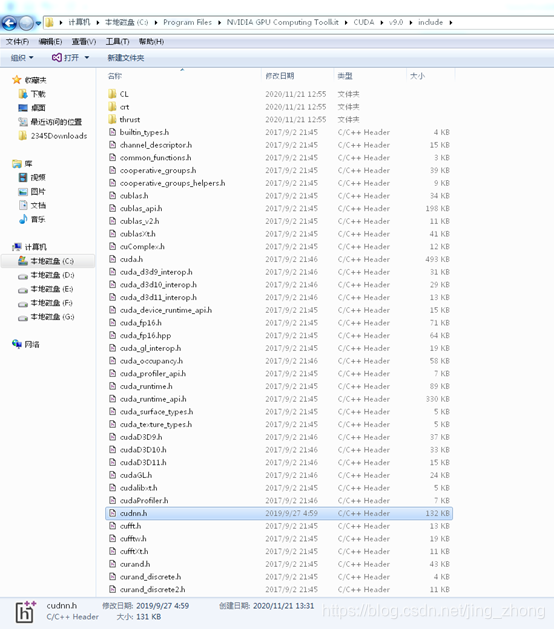Navigate to CUDA breadcrumb segment
Screen dimensions: 554x629
point(363,22)
